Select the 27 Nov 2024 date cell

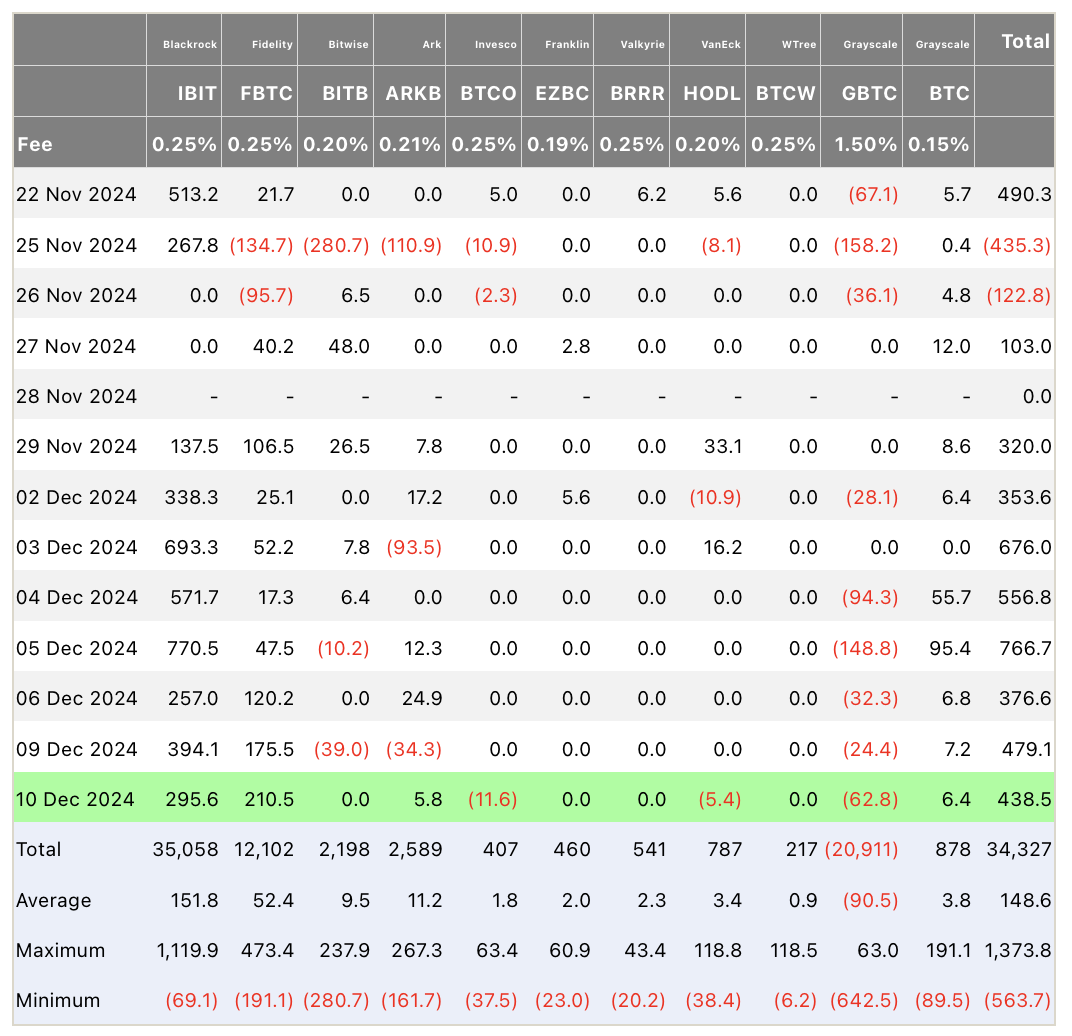(x=76, y=346)
